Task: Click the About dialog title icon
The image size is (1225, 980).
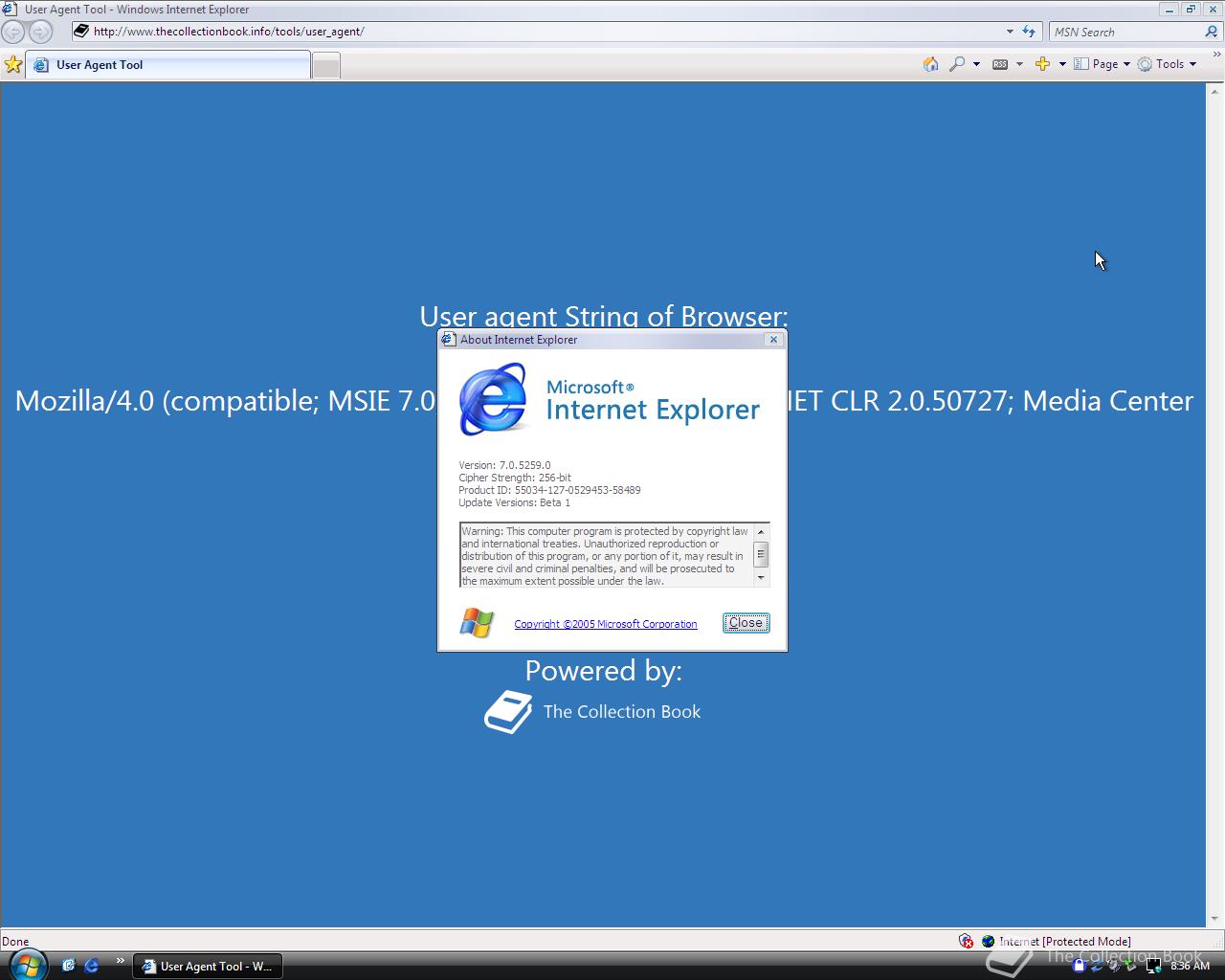Action: point(448,339)
